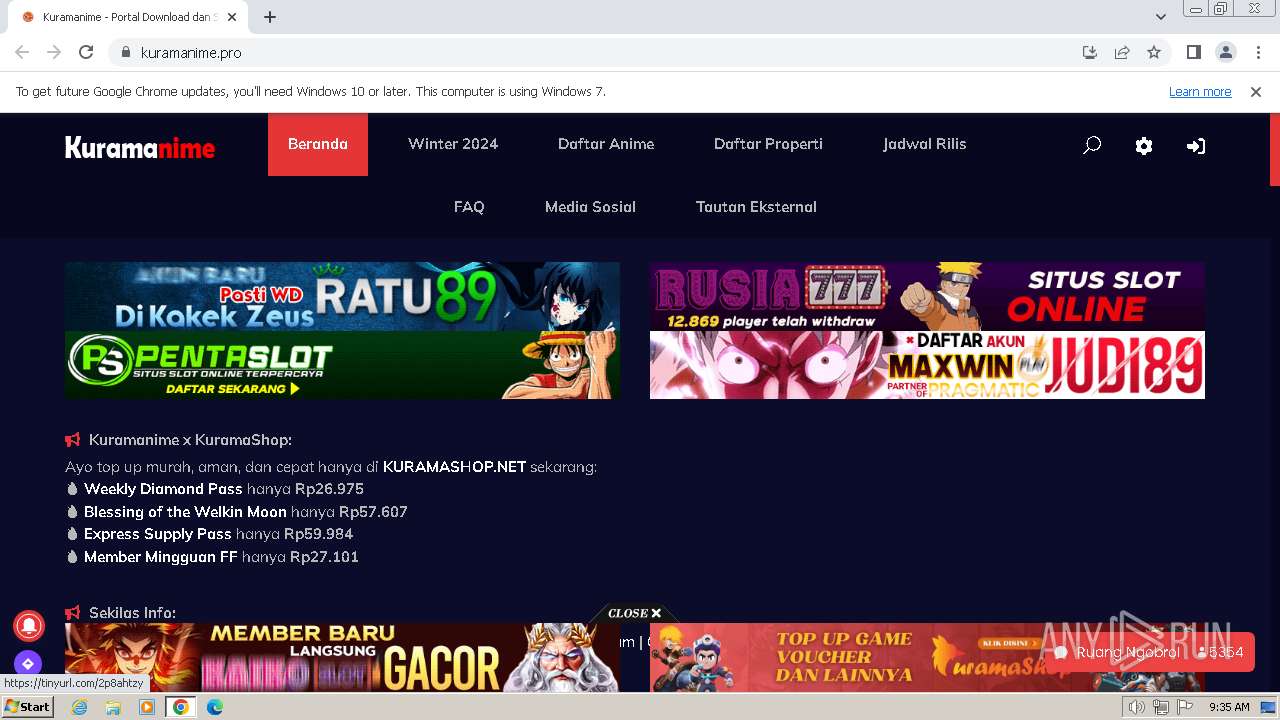The height and width of the screenshot is (720, 1280).
Task: Click the Sekilas Info heading
Action: [132, 613]
